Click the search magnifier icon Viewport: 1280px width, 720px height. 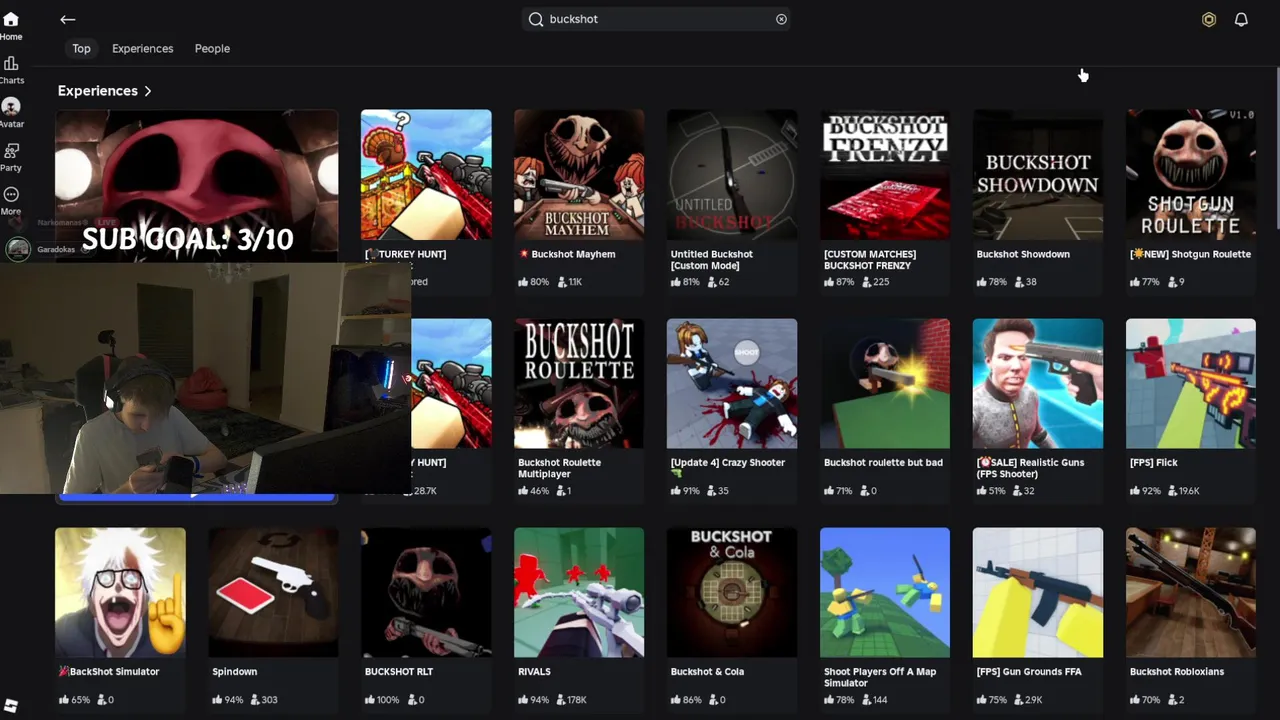(536, 19)
